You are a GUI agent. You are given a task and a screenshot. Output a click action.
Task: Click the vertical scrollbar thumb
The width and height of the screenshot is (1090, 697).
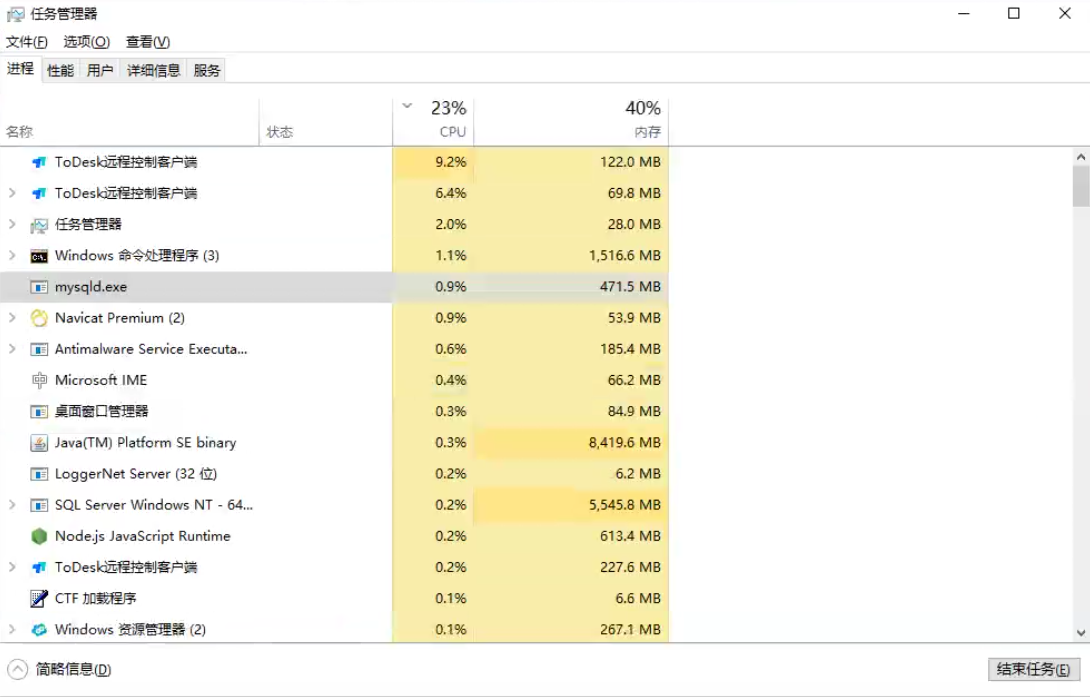pos(1081,186)
